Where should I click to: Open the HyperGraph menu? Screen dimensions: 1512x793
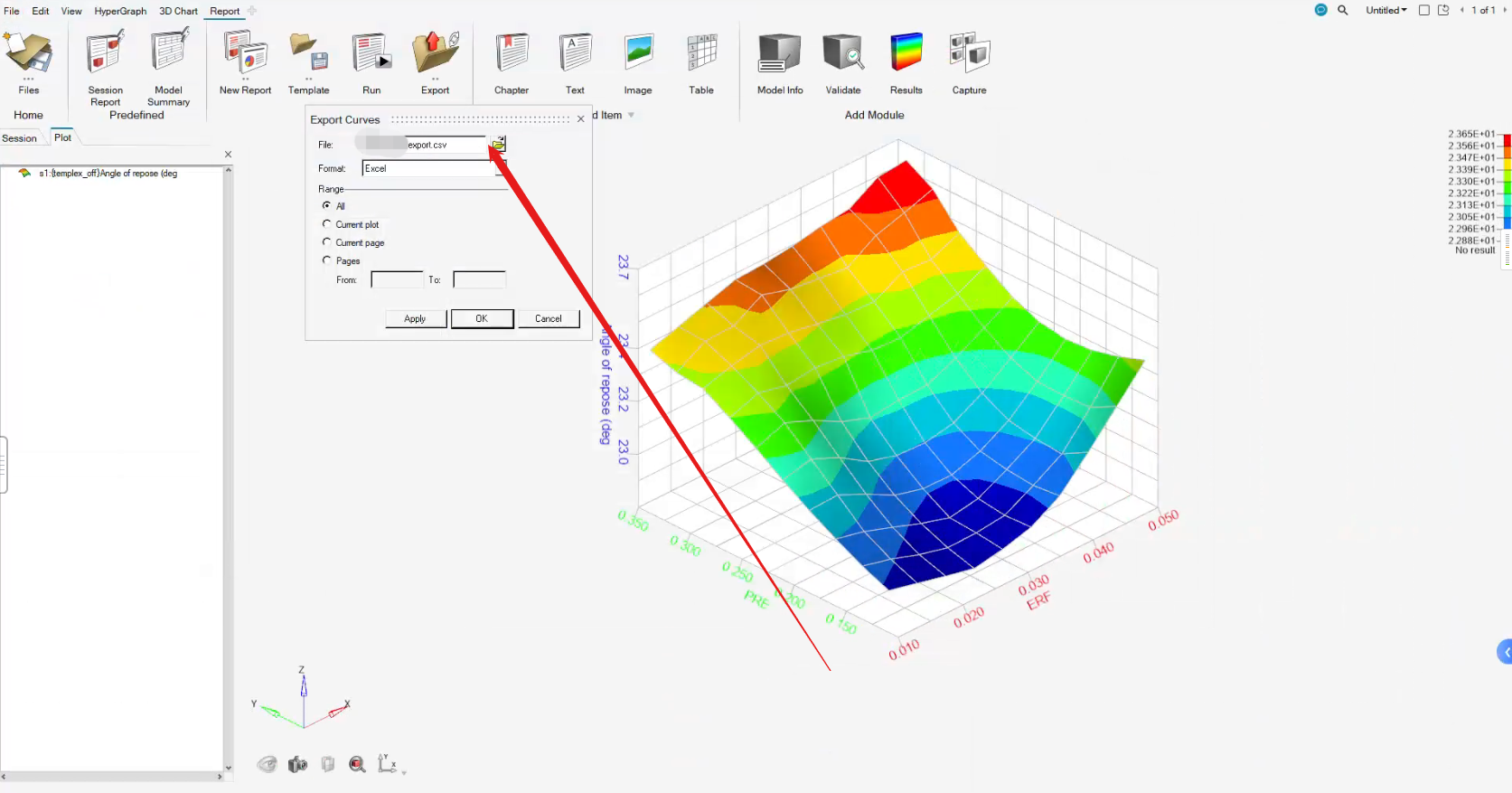coord(120,11)
